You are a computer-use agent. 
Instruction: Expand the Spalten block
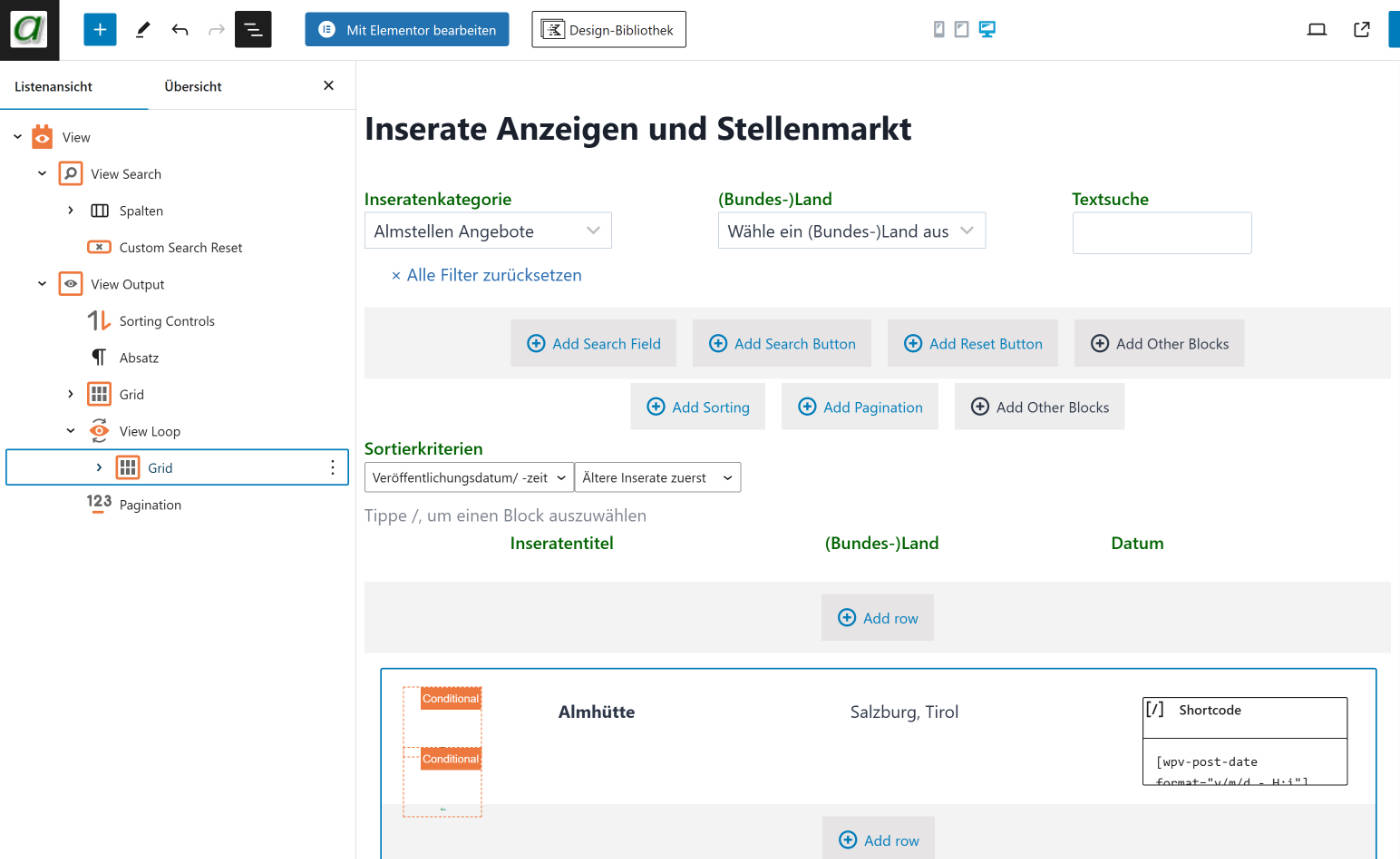70,211
